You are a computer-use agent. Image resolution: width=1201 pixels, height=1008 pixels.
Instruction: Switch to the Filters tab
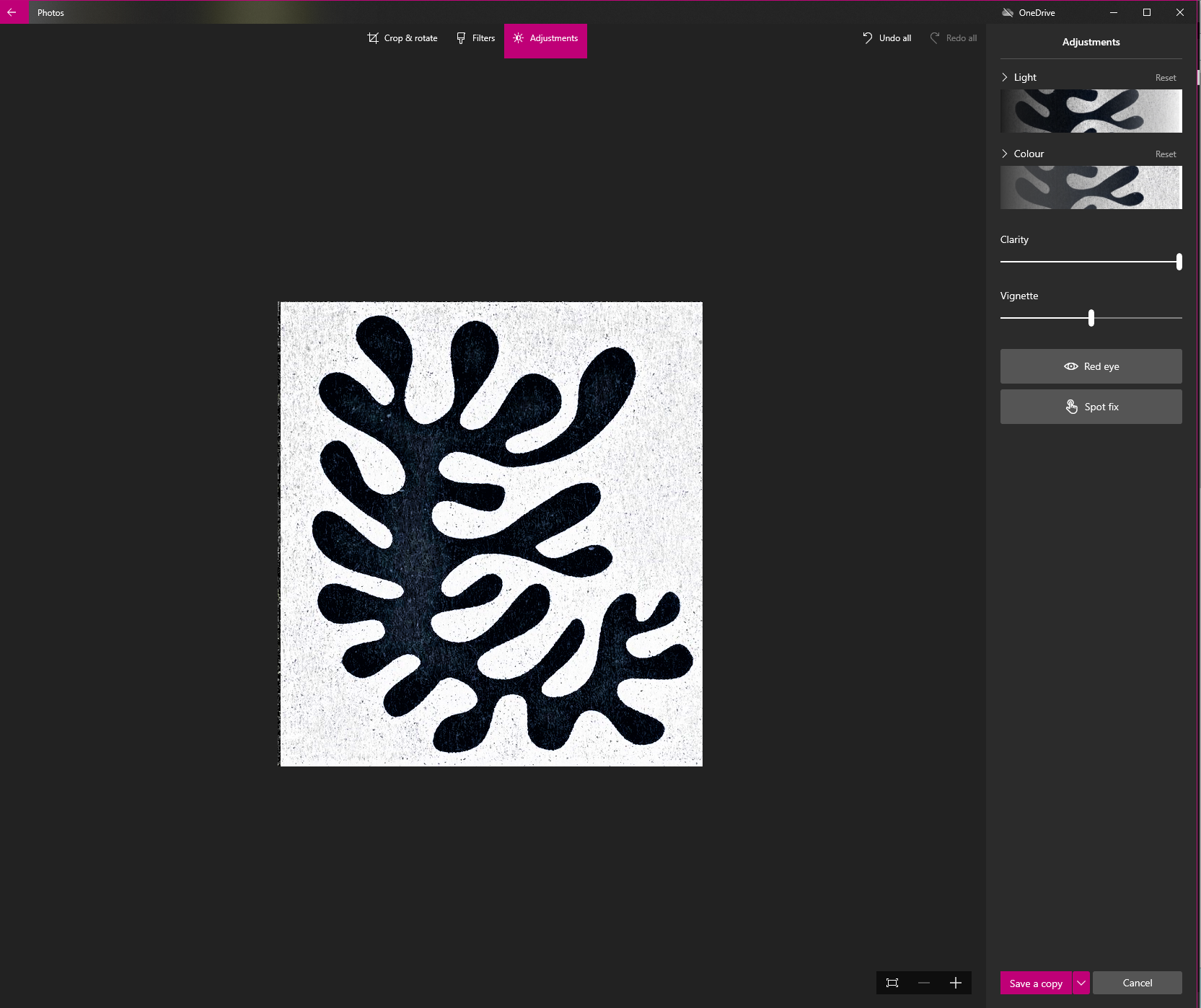pos(475,38)
